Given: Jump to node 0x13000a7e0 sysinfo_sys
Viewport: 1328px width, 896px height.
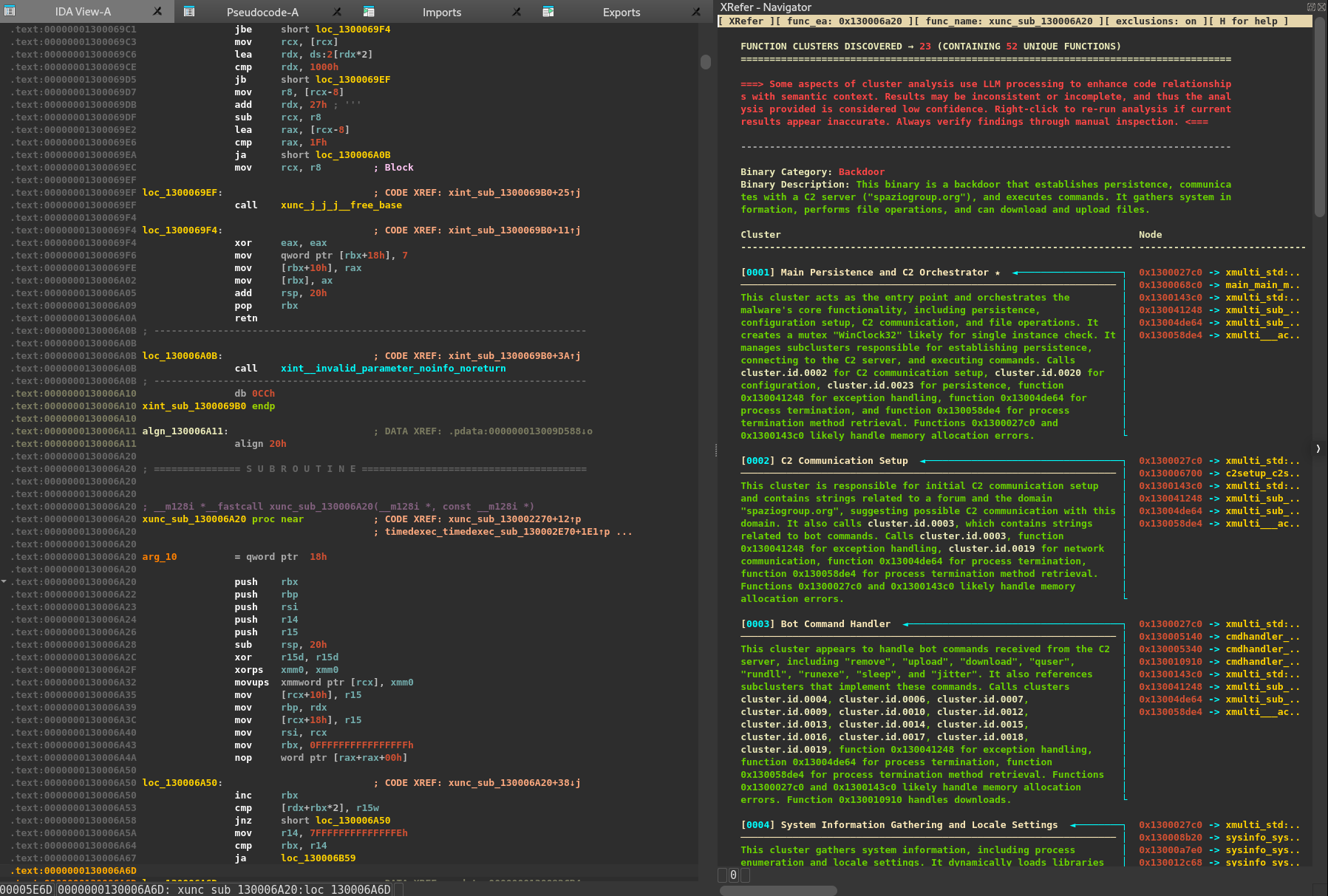Looking at the screenshot, I should coord(1219,850).
